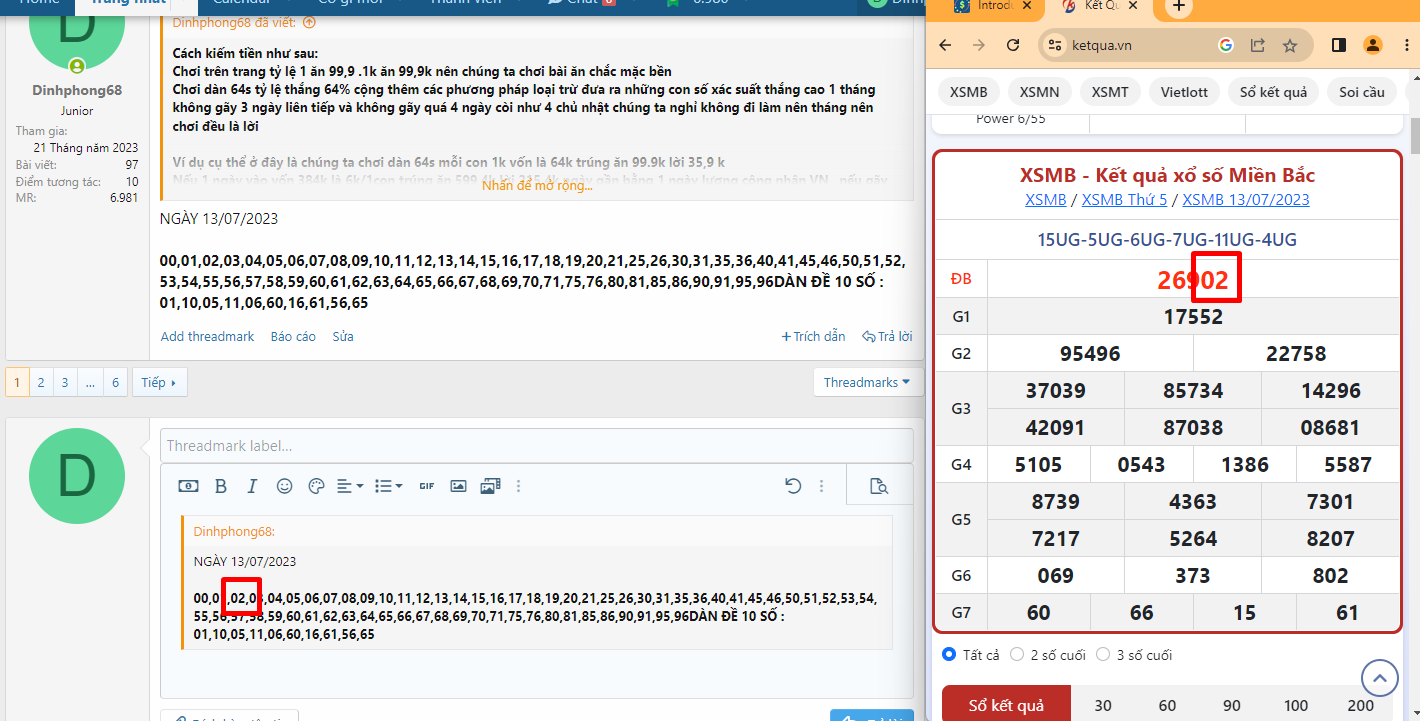Click the Add threadmark link
This screenshot has width=1420, height=721.
coord(207,337)
